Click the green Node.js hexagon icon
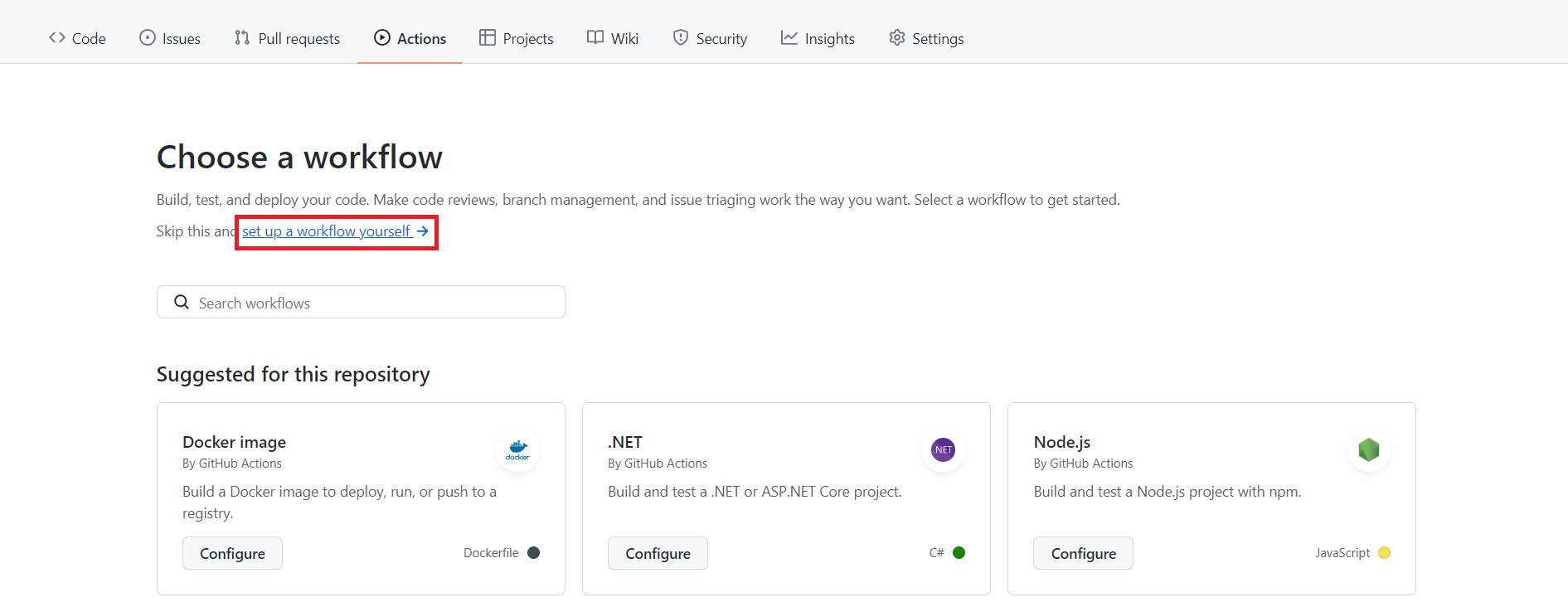 (x=1369, y=450)
